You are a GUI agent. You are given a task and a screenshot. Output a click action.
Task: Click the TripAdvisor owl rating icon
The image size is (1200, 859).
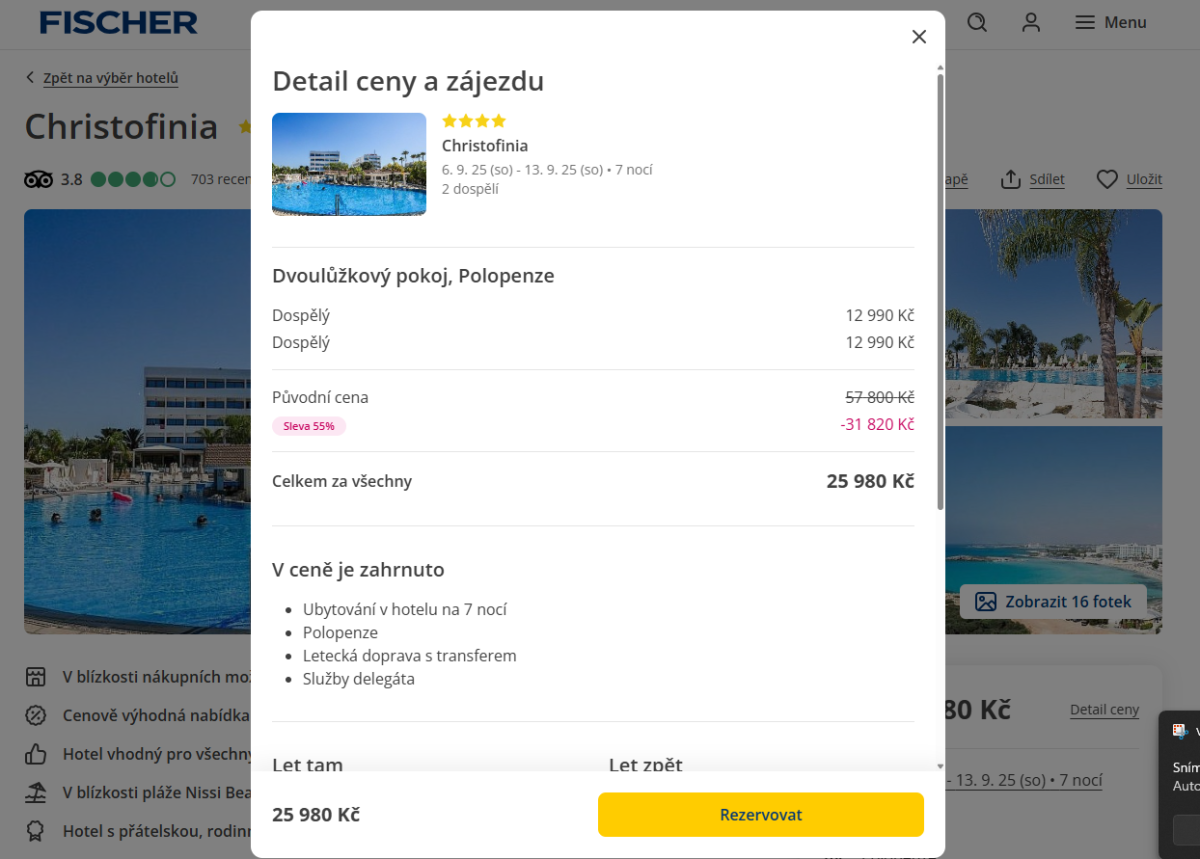(x=38, y=180)
